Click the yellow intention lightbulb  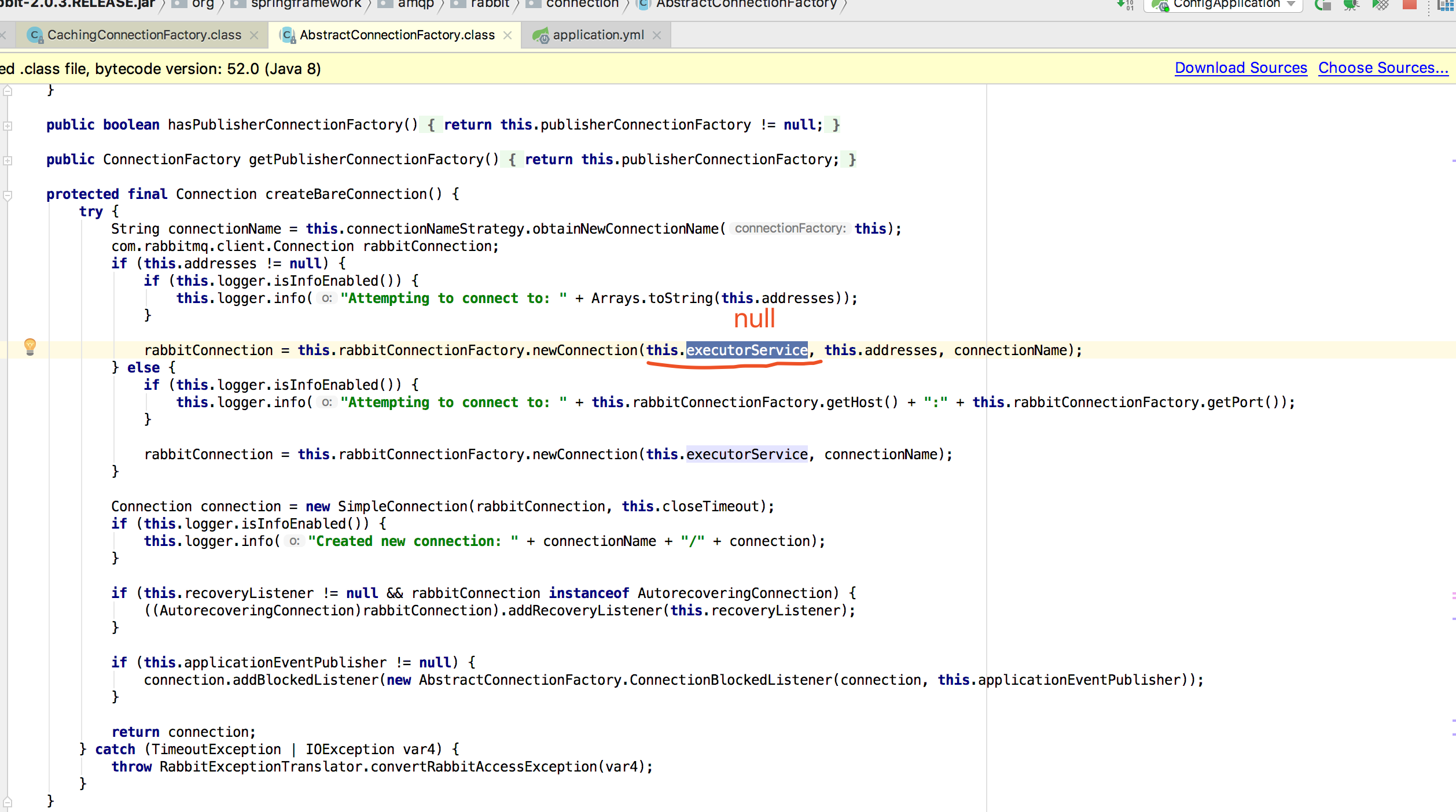coord(30,346)
